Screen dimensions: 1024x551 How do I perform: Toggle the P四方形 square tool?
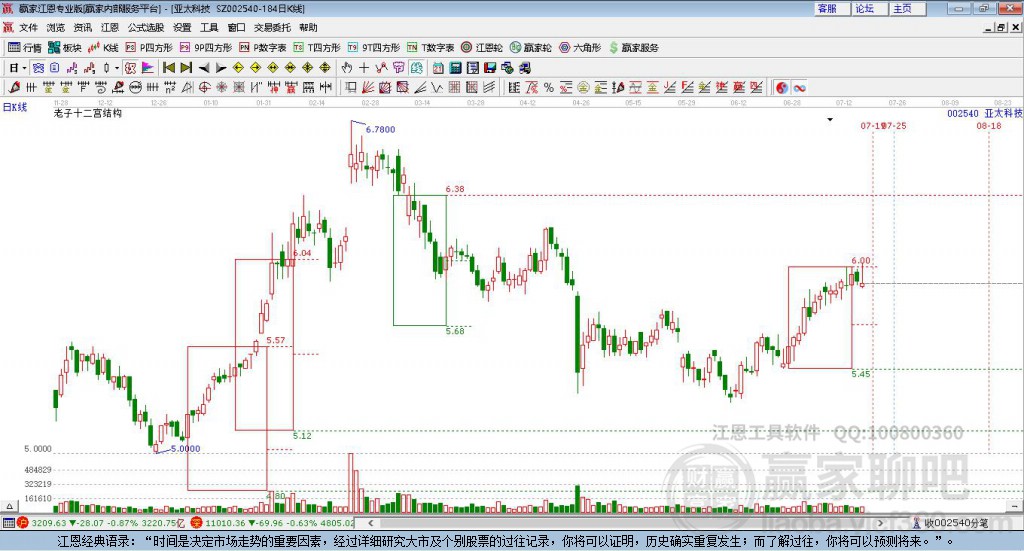(148, 47)
